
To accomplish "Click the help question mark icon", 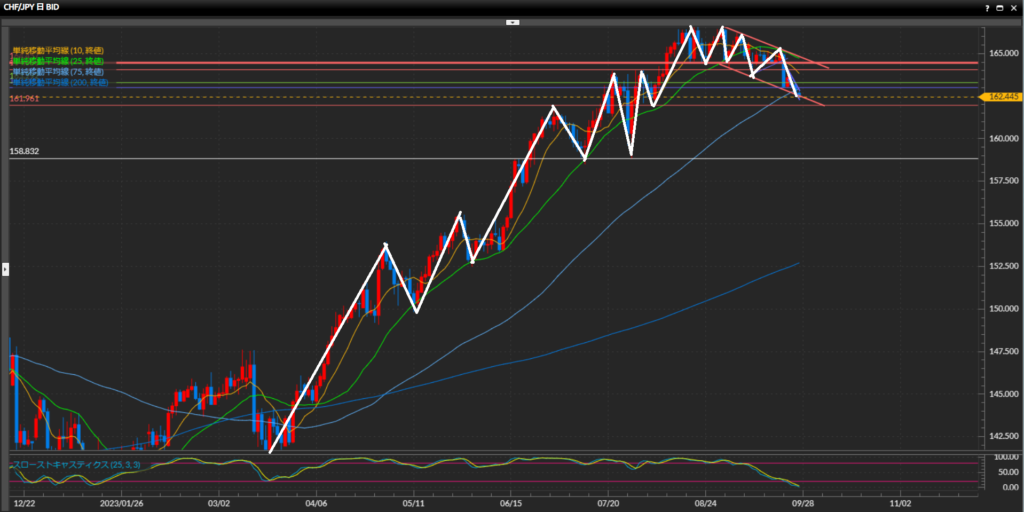I will (987, 6).
